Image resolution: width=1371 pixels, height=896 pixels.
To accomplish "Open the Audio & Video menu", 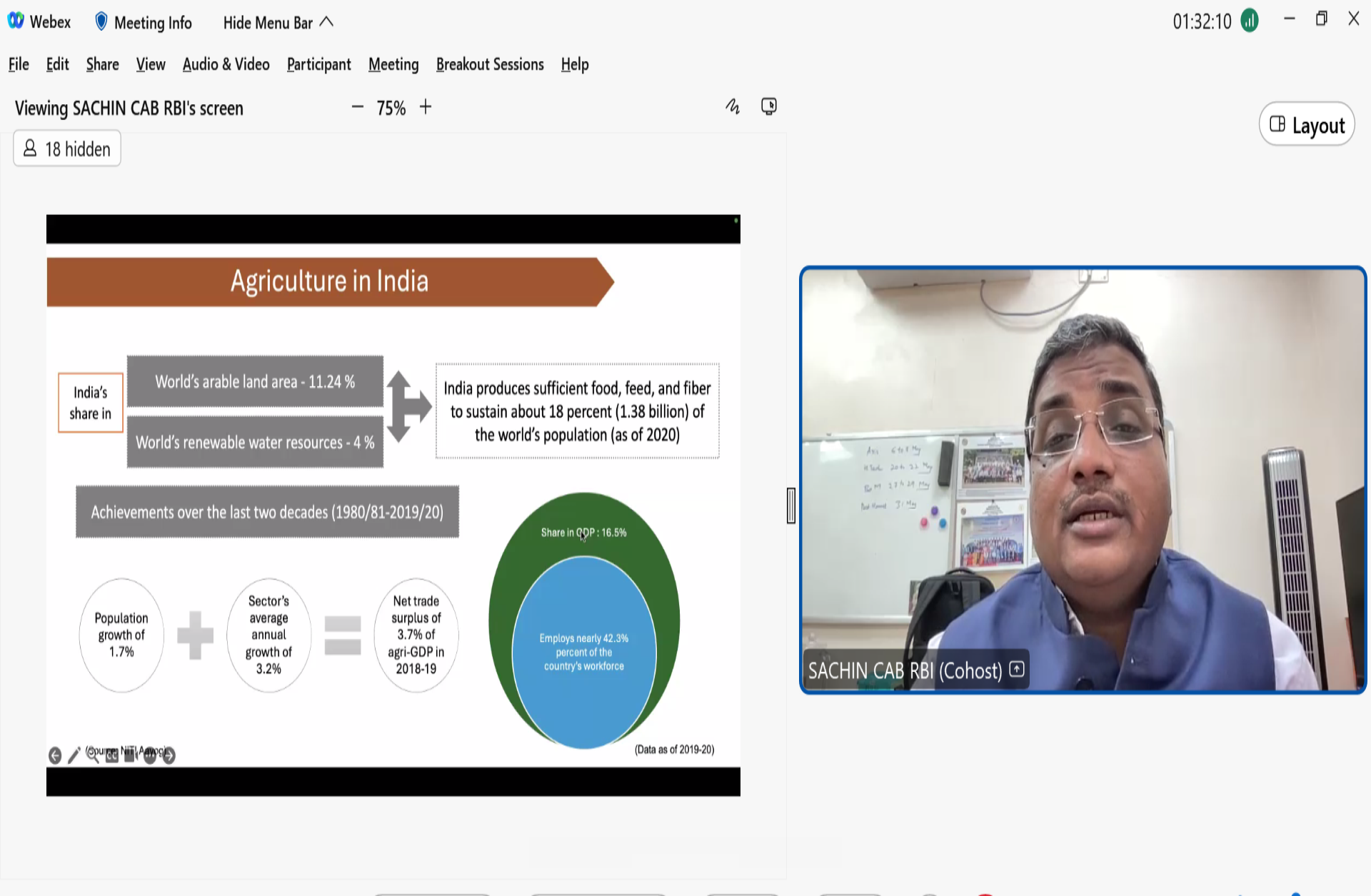I will 226,64.
